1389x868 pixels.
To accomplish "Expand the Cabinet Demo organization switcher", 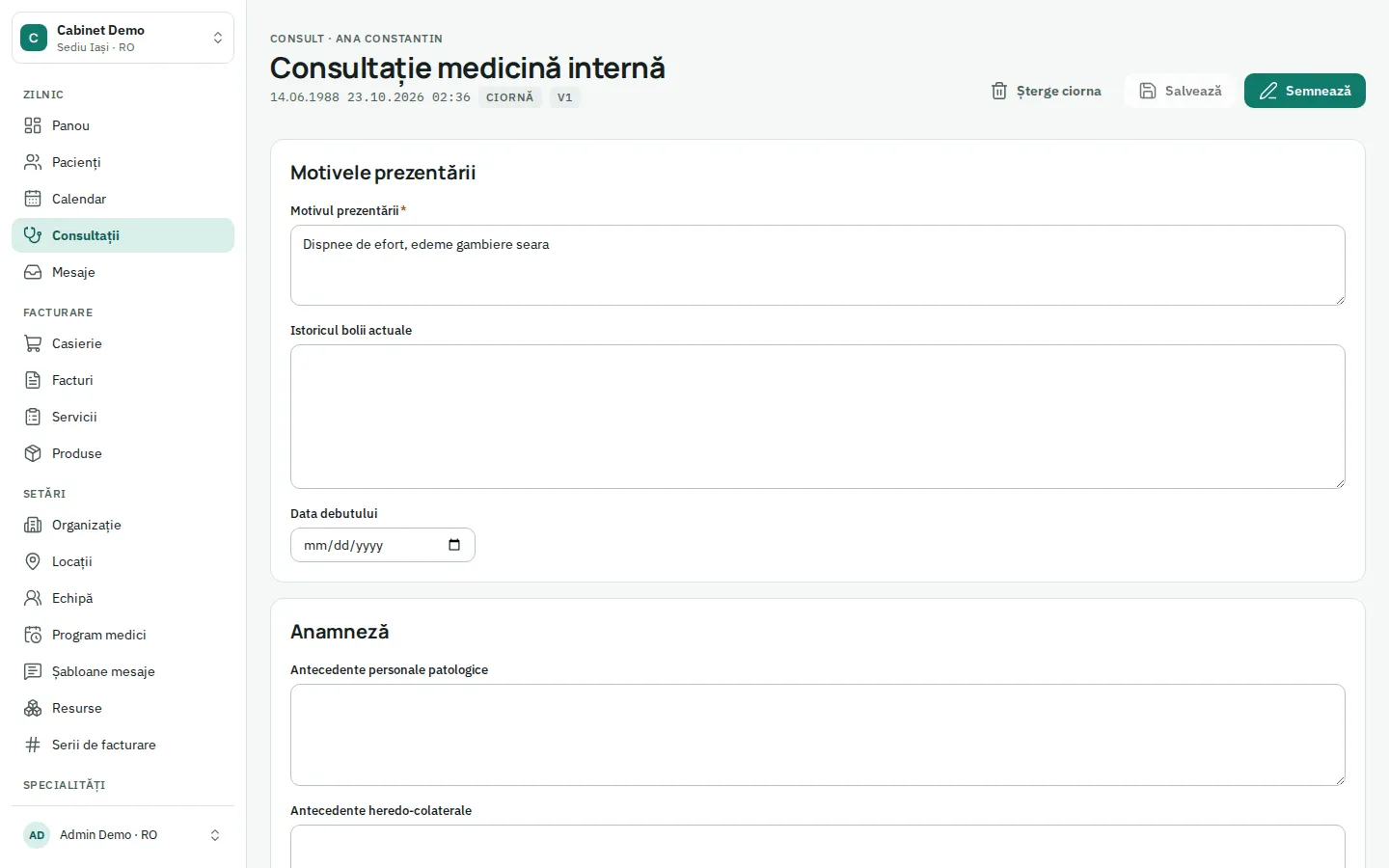I will pyautogui.click(x=123, y=38).
